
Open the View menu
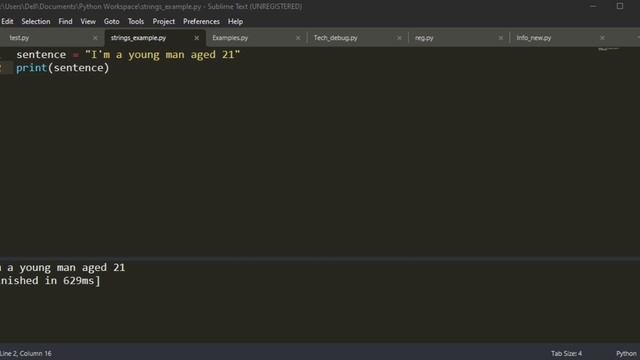pyautogui.click(x=88, y=21)
